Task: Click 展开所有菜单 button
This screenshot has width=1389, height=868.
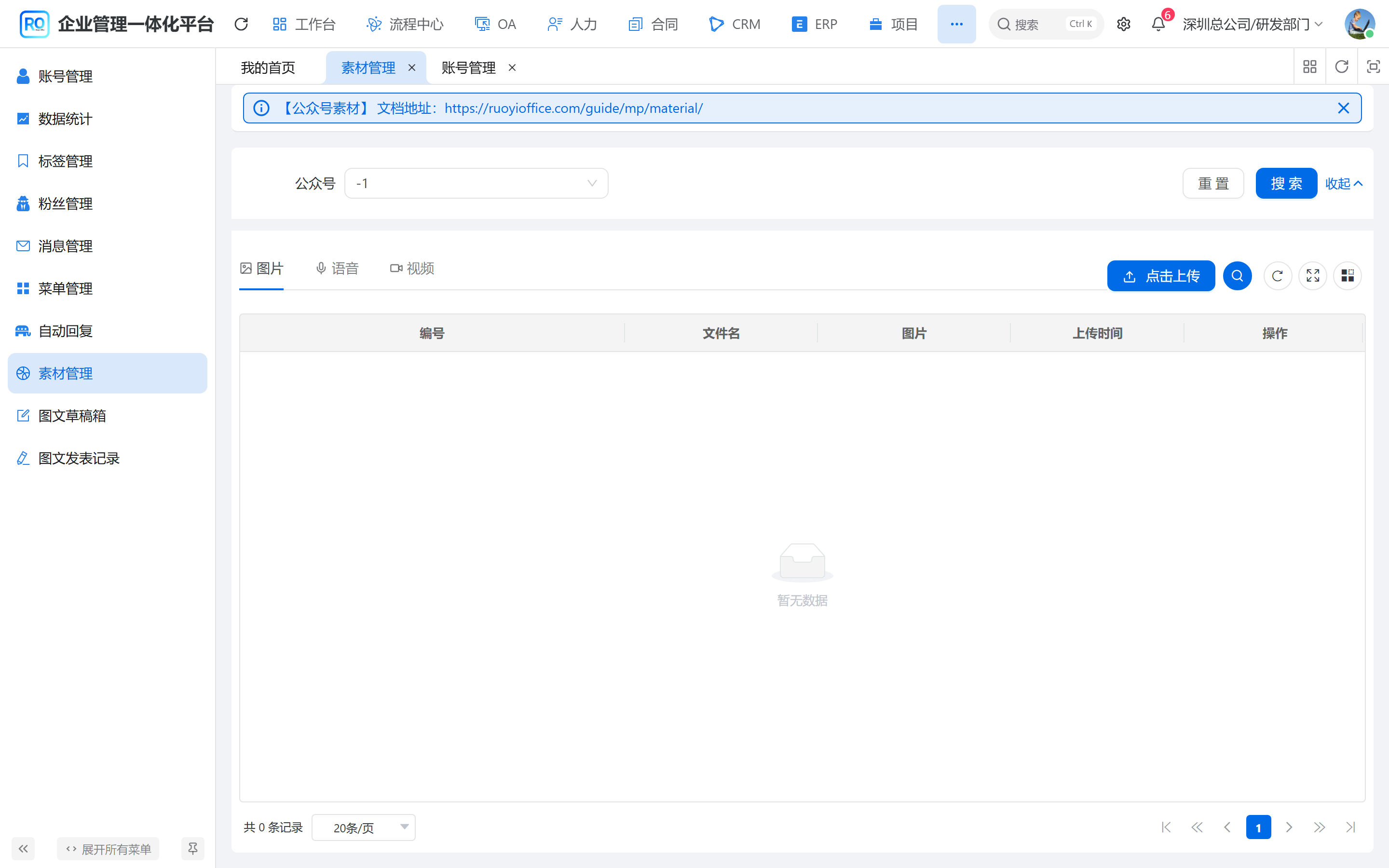Action: pos(108,849)
